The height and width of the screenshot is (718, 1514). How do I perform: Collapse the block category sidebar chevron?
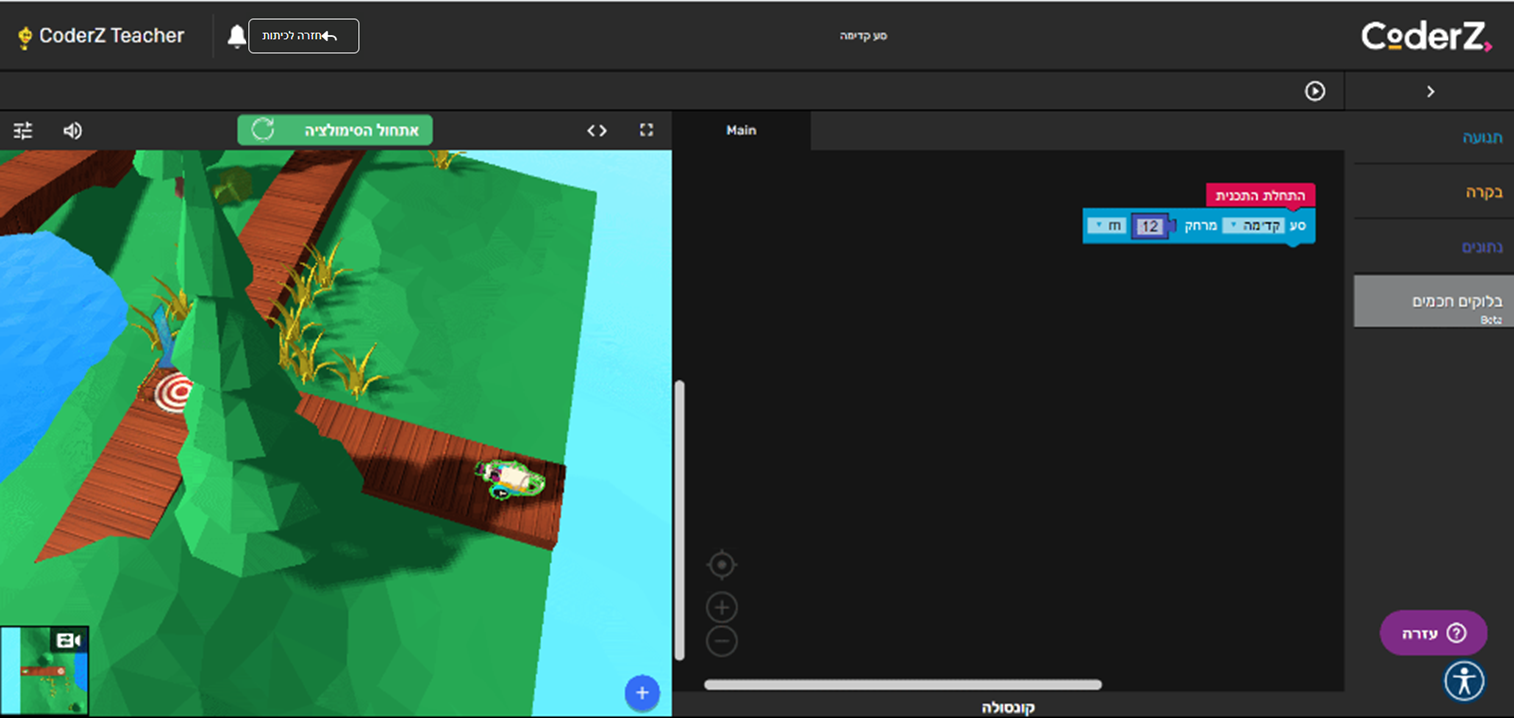tap(1430, 91)
